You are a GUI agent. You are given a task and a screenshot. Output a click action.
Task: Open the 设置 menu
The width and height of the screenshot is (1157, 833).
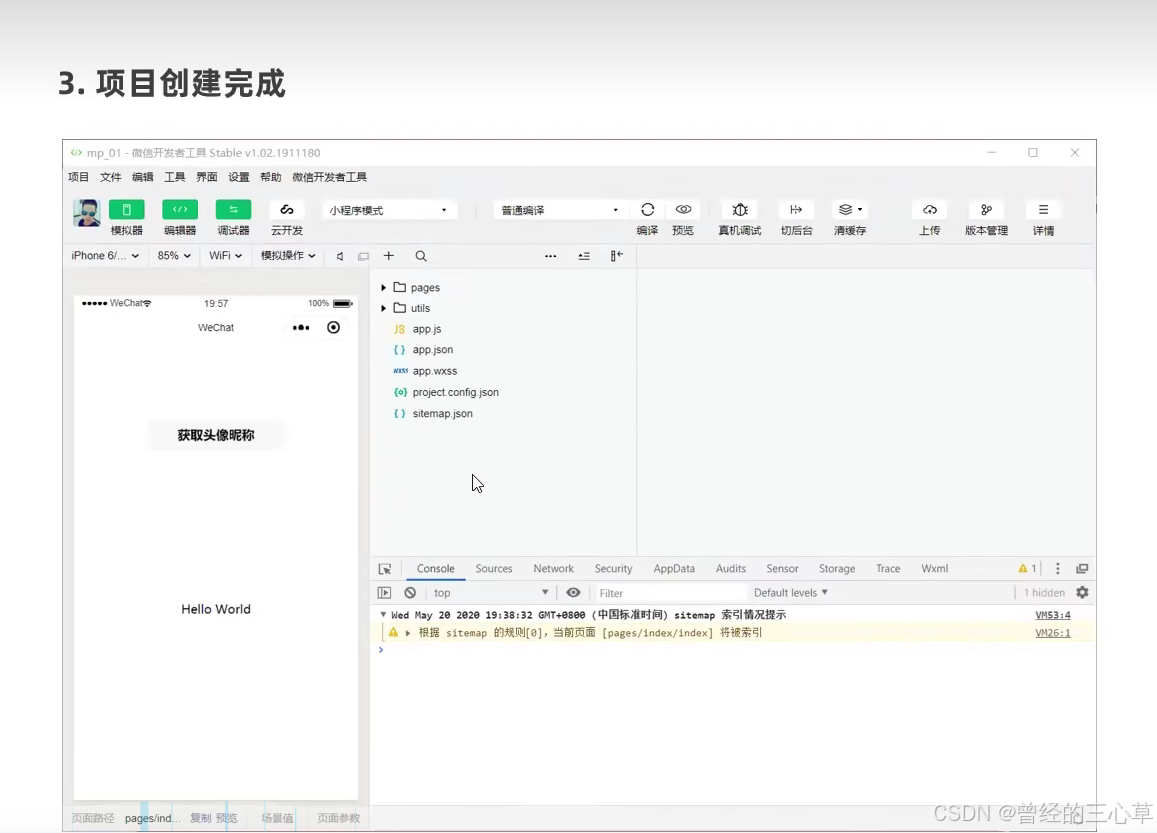(238, 177)
